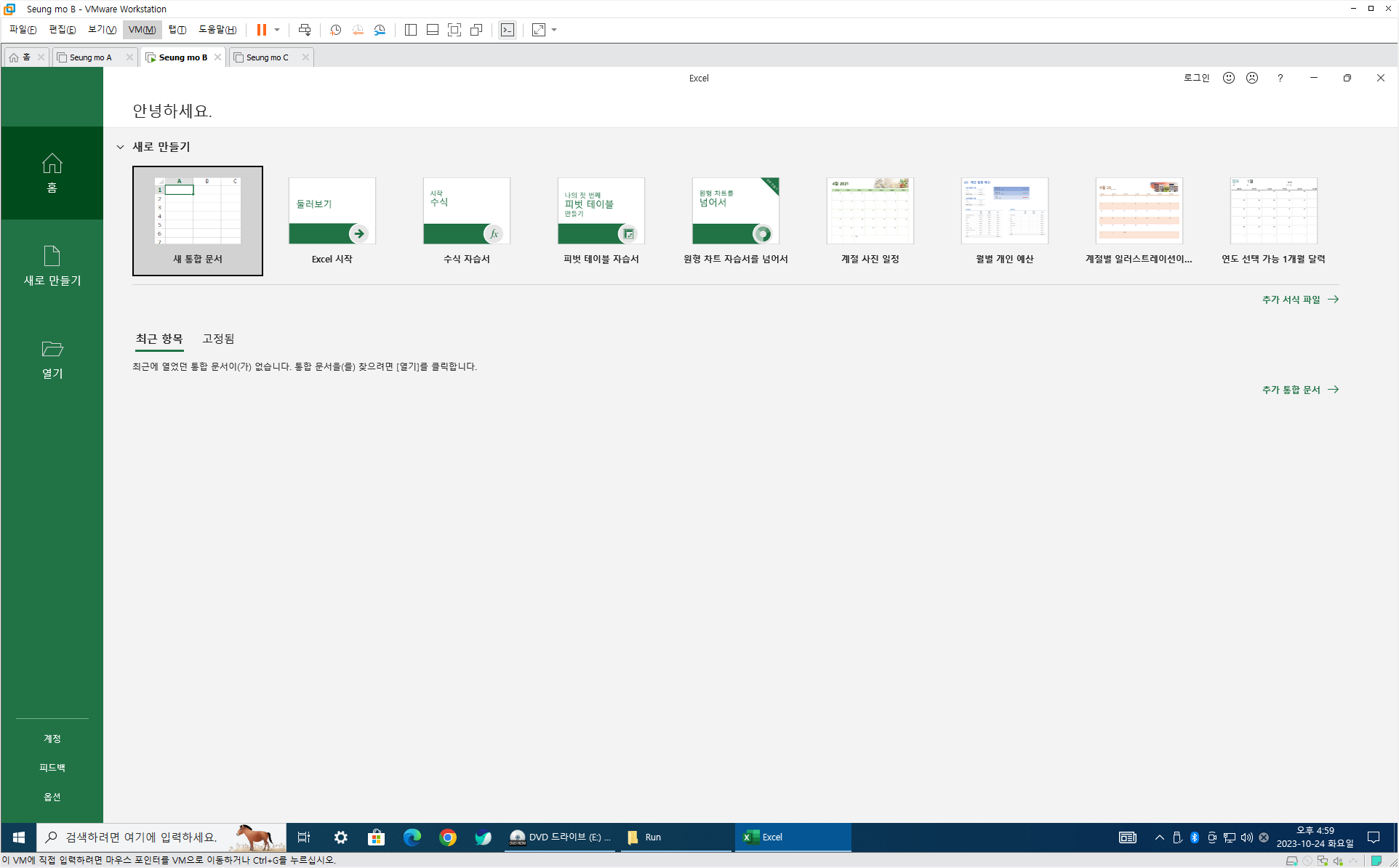Screen dimensions: 1399x868
Task: Open the Excel help question mark
Action: 1280,78
